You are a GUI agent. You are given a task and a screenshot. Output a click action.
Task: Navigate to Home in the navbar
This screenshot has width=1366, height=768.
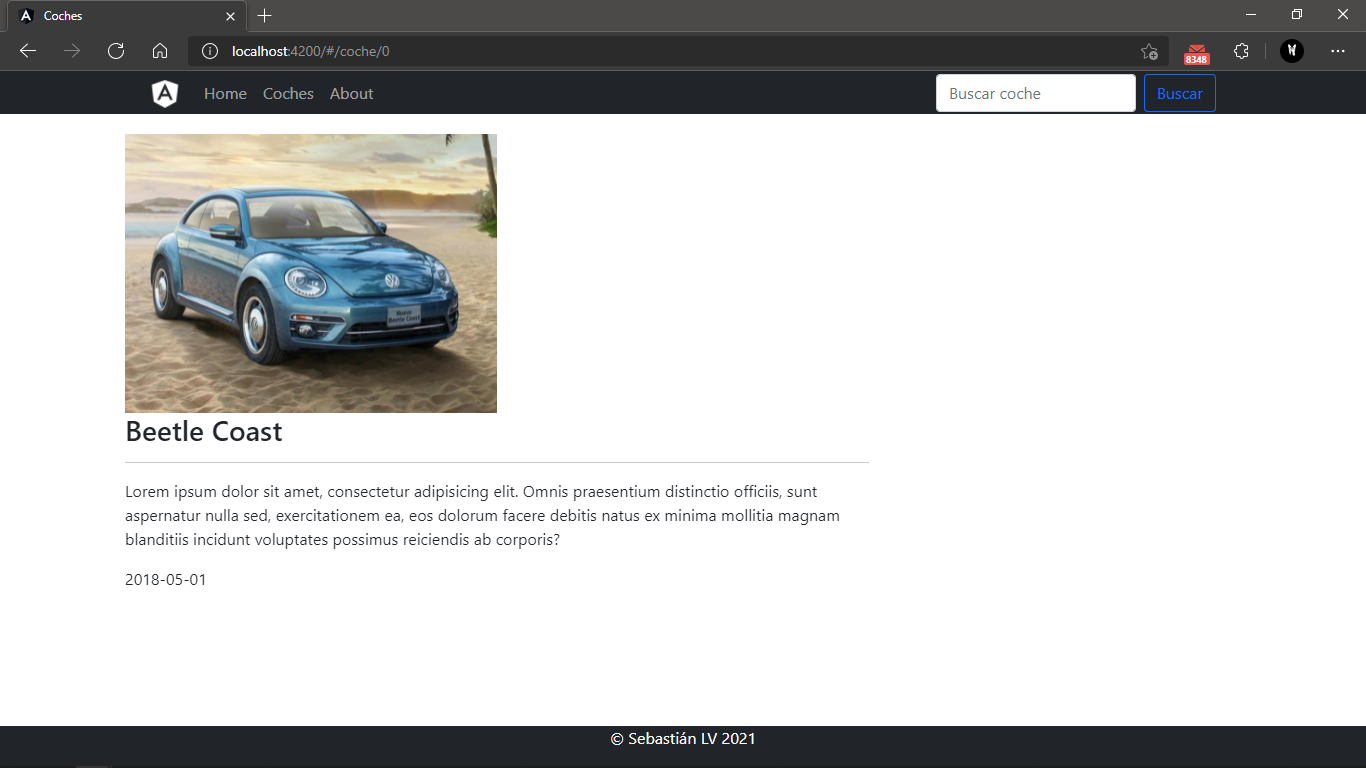tap(225, 94)
